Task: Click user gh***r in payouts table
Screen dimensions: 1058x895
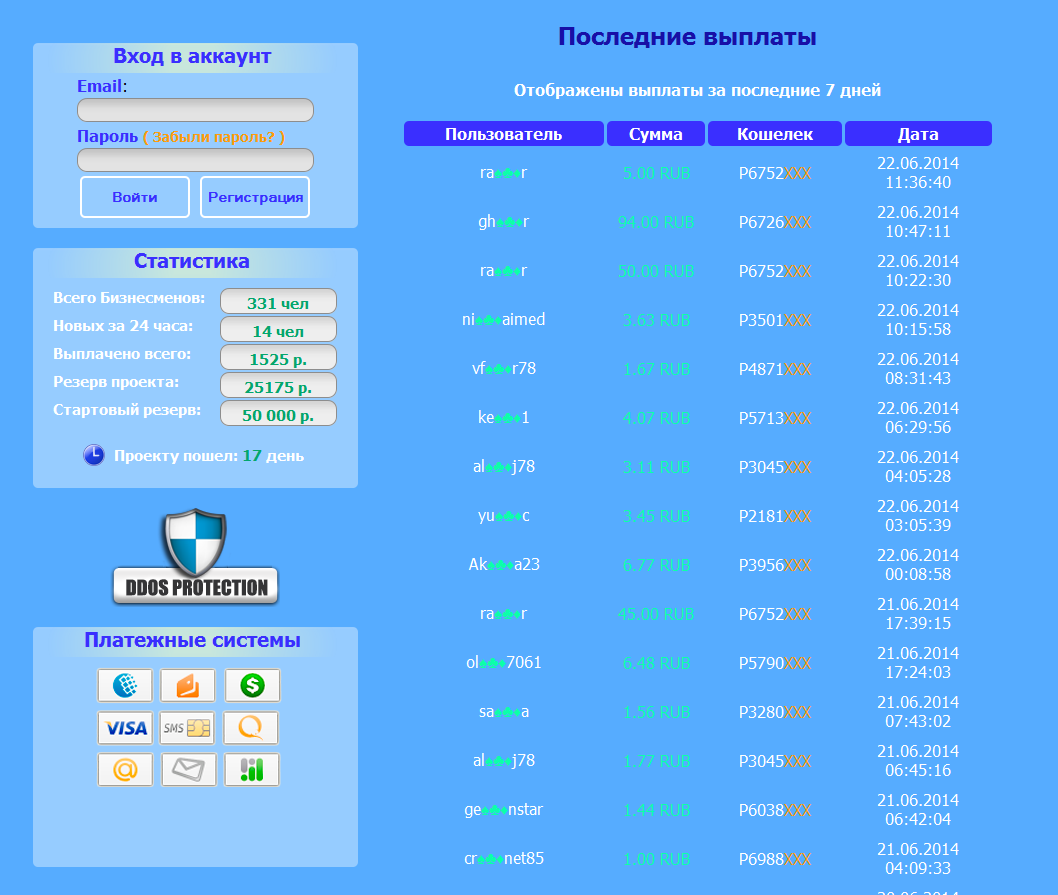Action: [503, 221]
